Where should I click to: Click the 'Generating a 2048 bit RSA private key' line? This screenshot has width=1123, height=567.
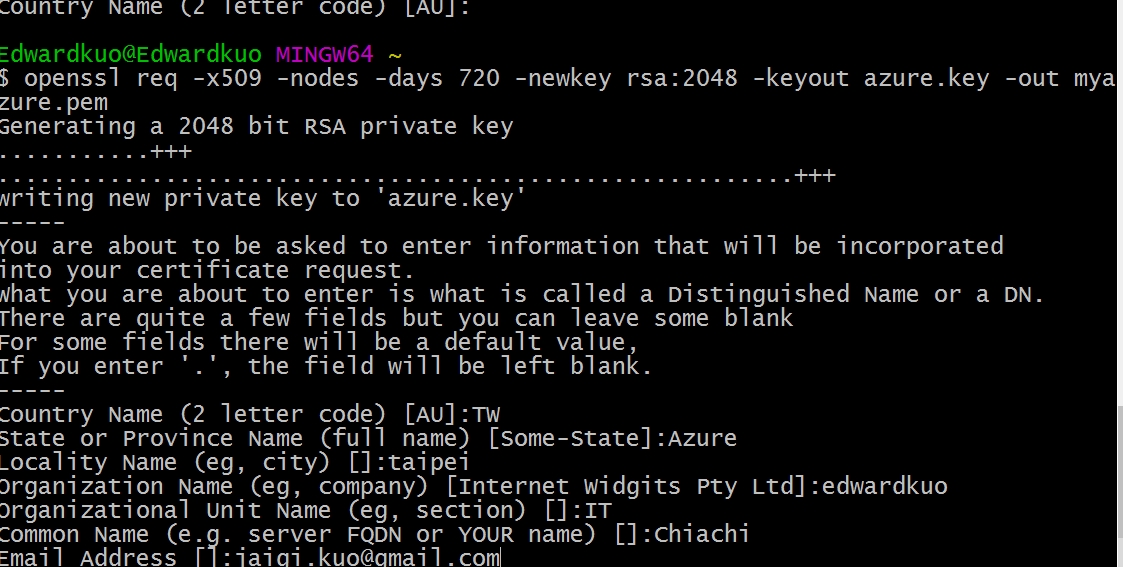click(x=256, y=127)
